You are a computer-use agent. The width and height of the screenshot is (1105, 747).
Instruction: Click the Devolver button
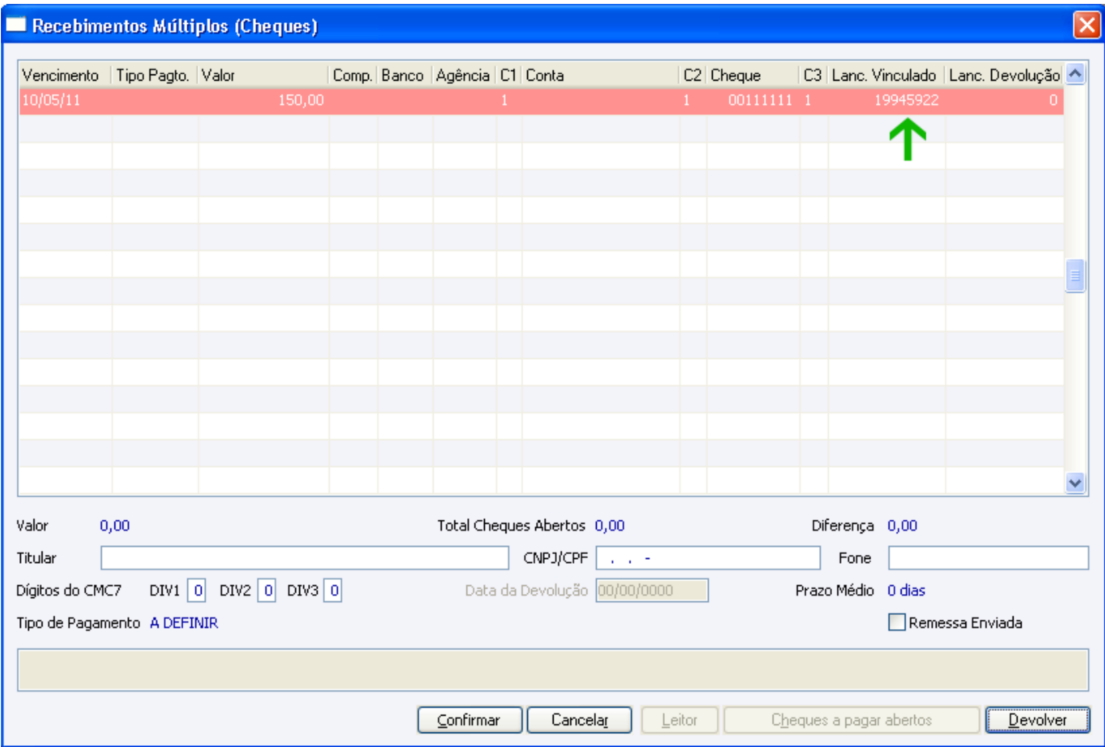(1037, 720)
